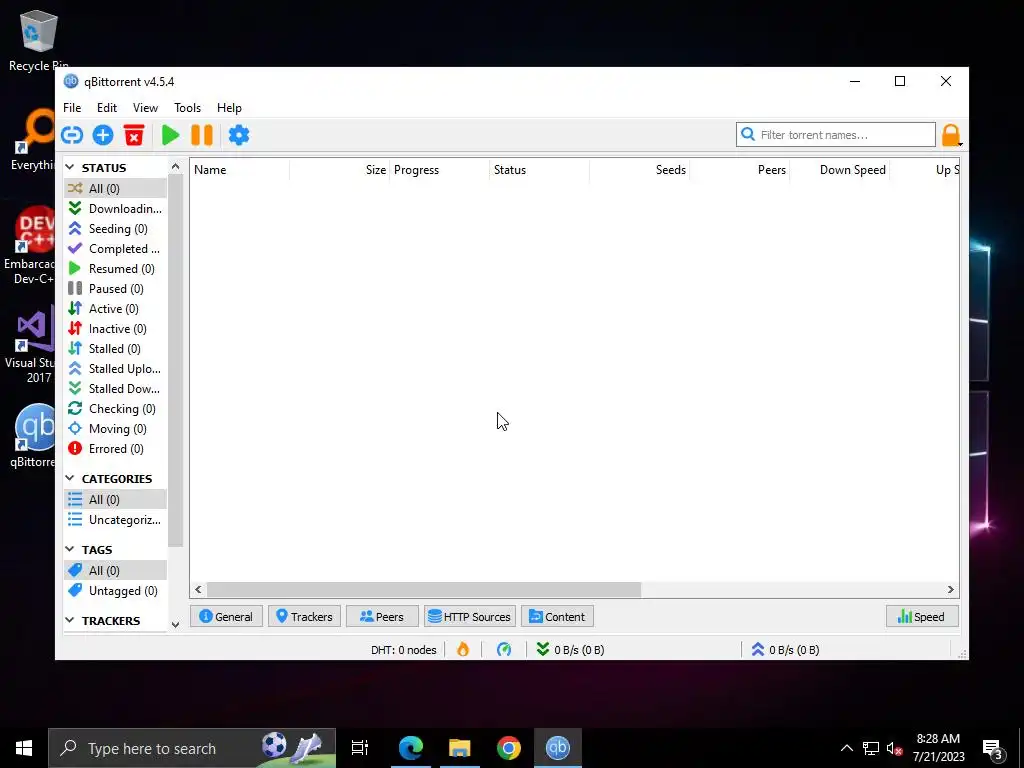The width and height of the screenshot is (1024, 768).
Task: Open the Help menu
Action: [229, 108]
